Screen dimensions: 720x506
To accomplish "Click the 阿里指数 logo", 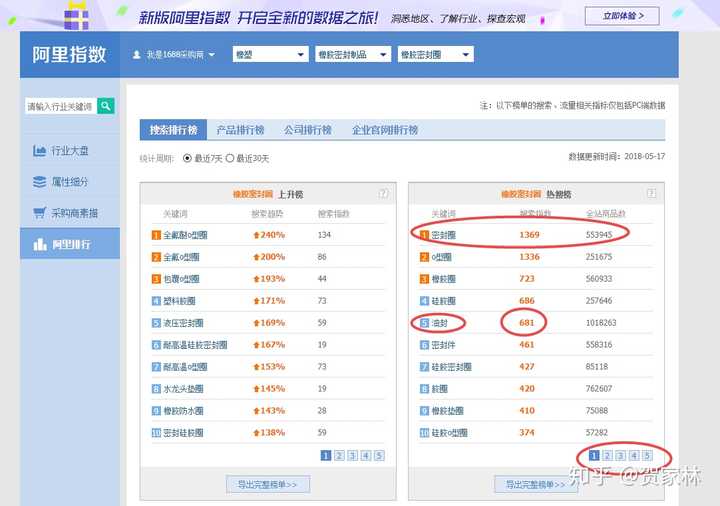I will coord(69,55).
